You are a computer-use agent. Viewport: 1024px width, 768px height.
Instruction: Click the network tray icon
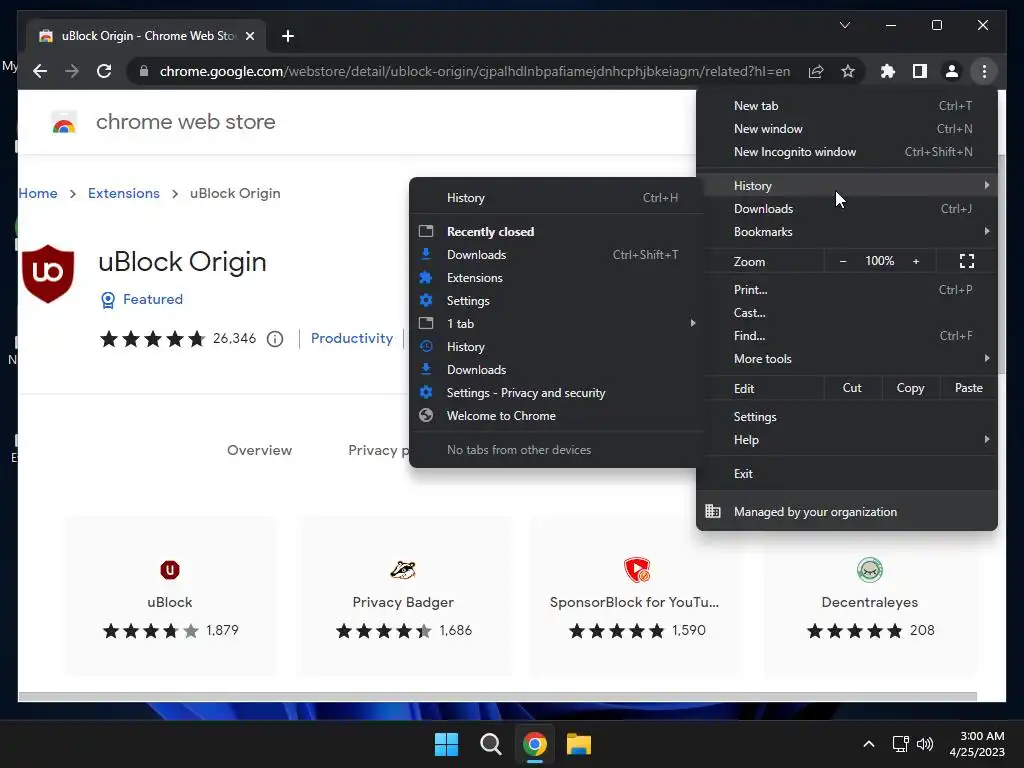(x=901, y=744)
